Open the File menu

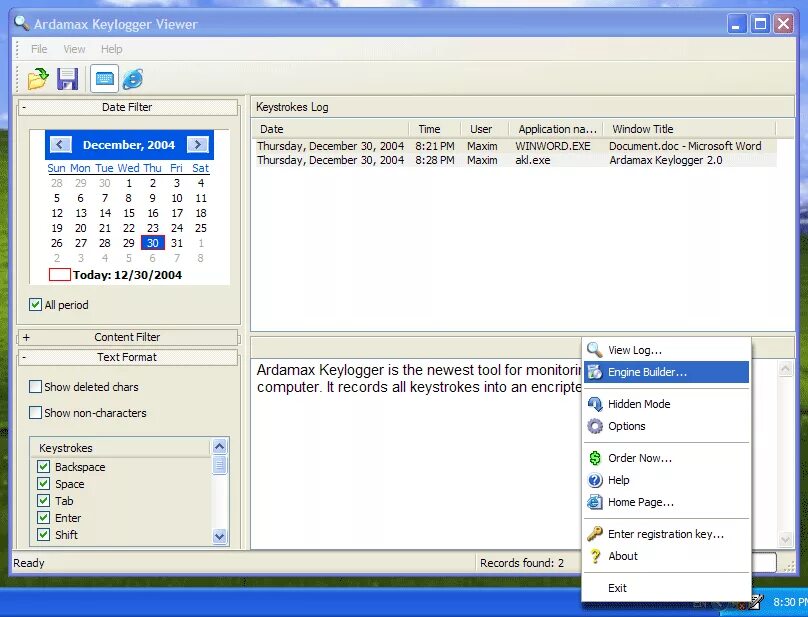click(39, 49)
